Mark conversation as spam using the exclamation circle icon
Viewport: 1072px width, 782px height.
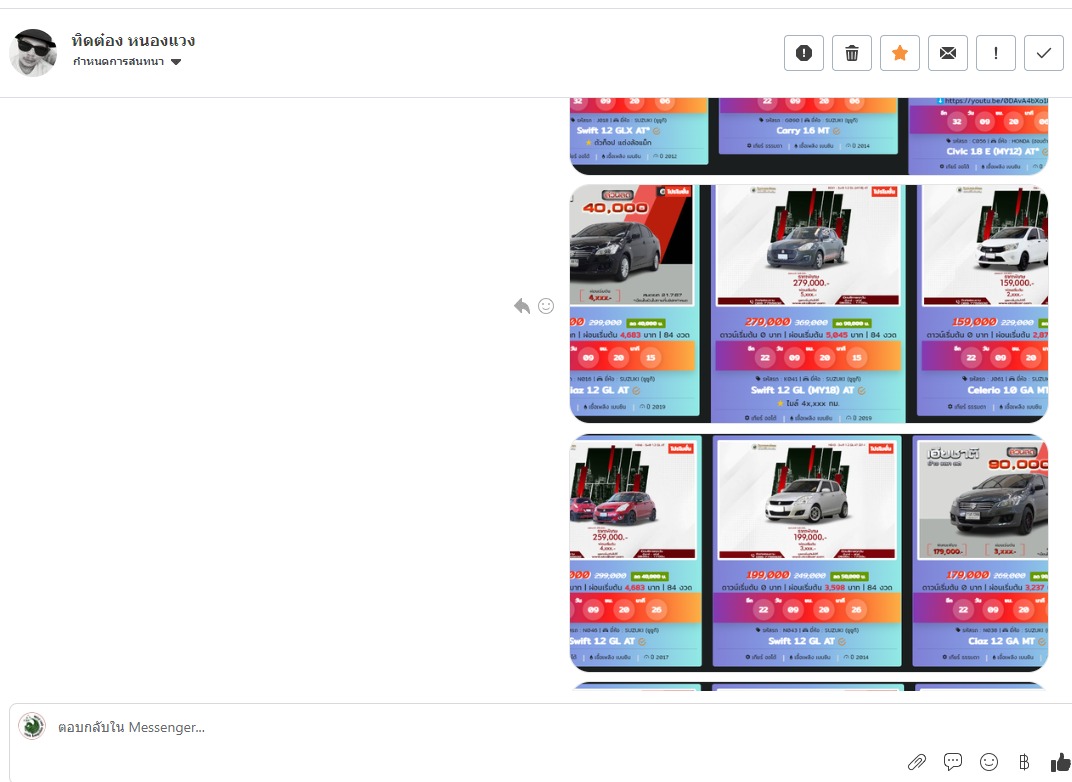[x=803, y=53]
